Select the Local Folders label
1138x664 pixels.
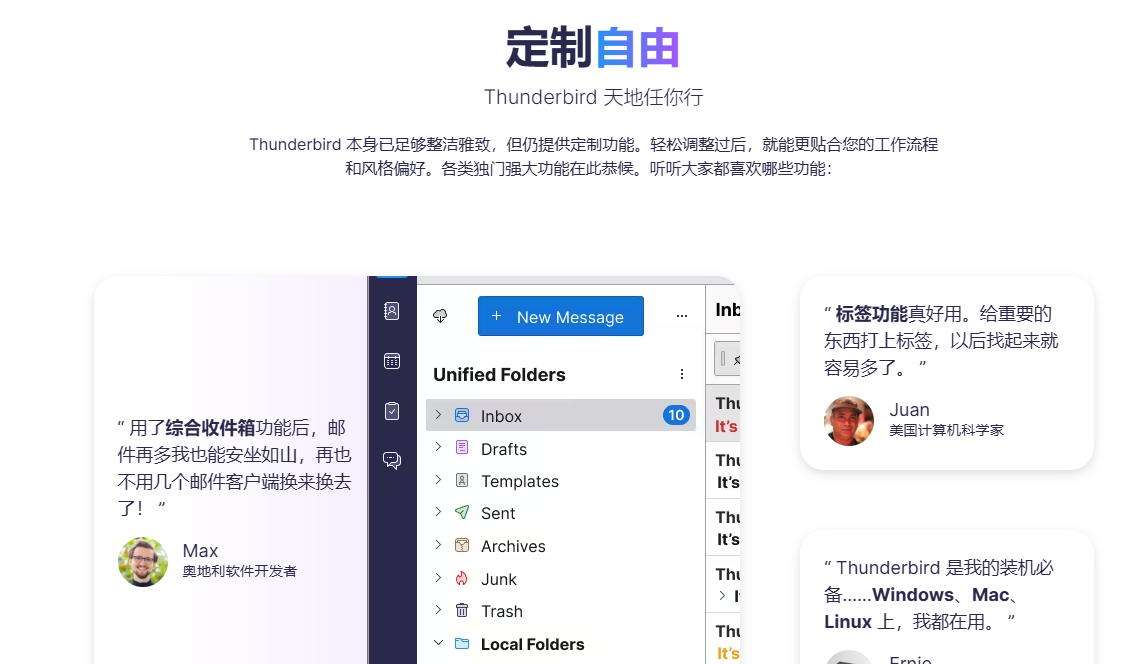click(532, 644)
